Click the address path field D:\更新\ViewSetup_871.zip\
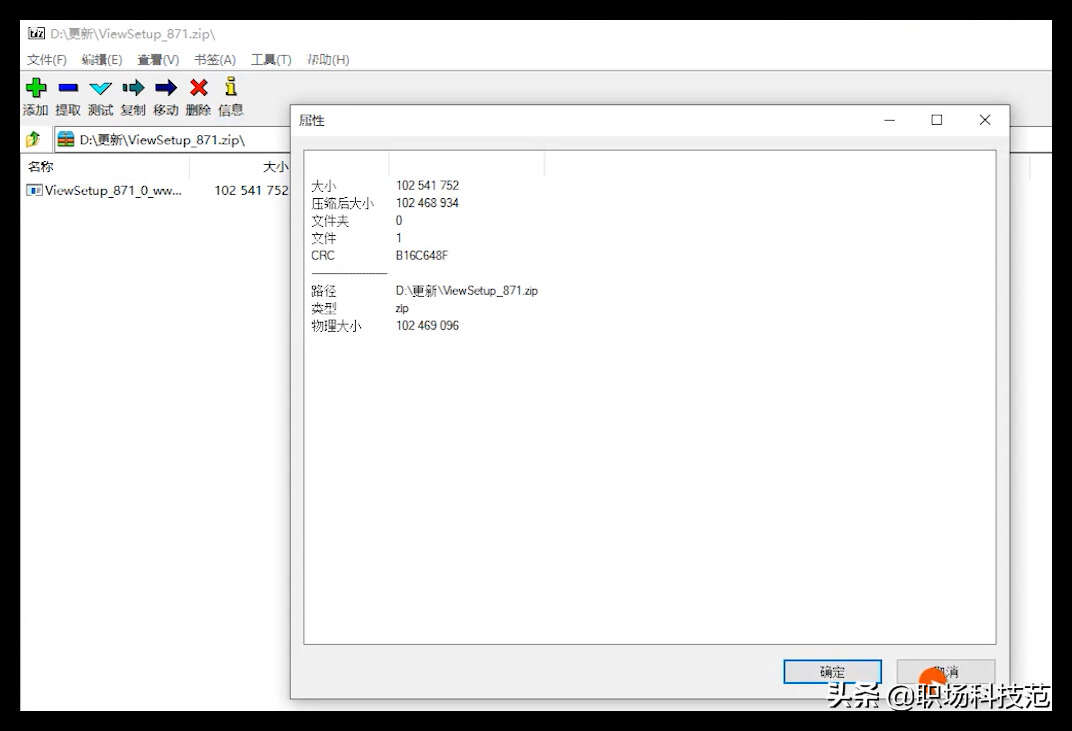The image size is (1072, 731). (x=172, y=139)
